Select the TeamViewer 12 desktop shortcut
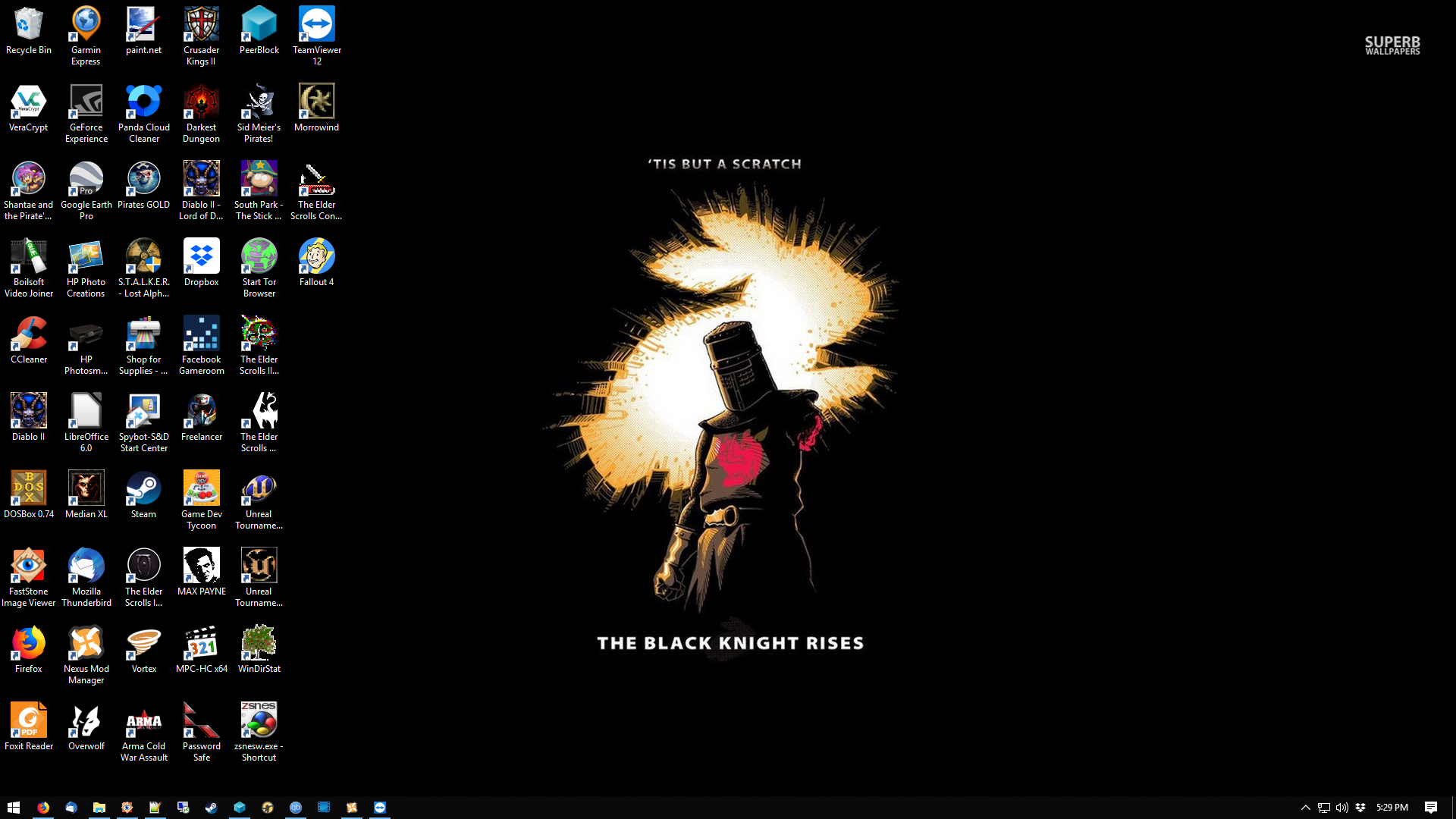 [317, 36]
